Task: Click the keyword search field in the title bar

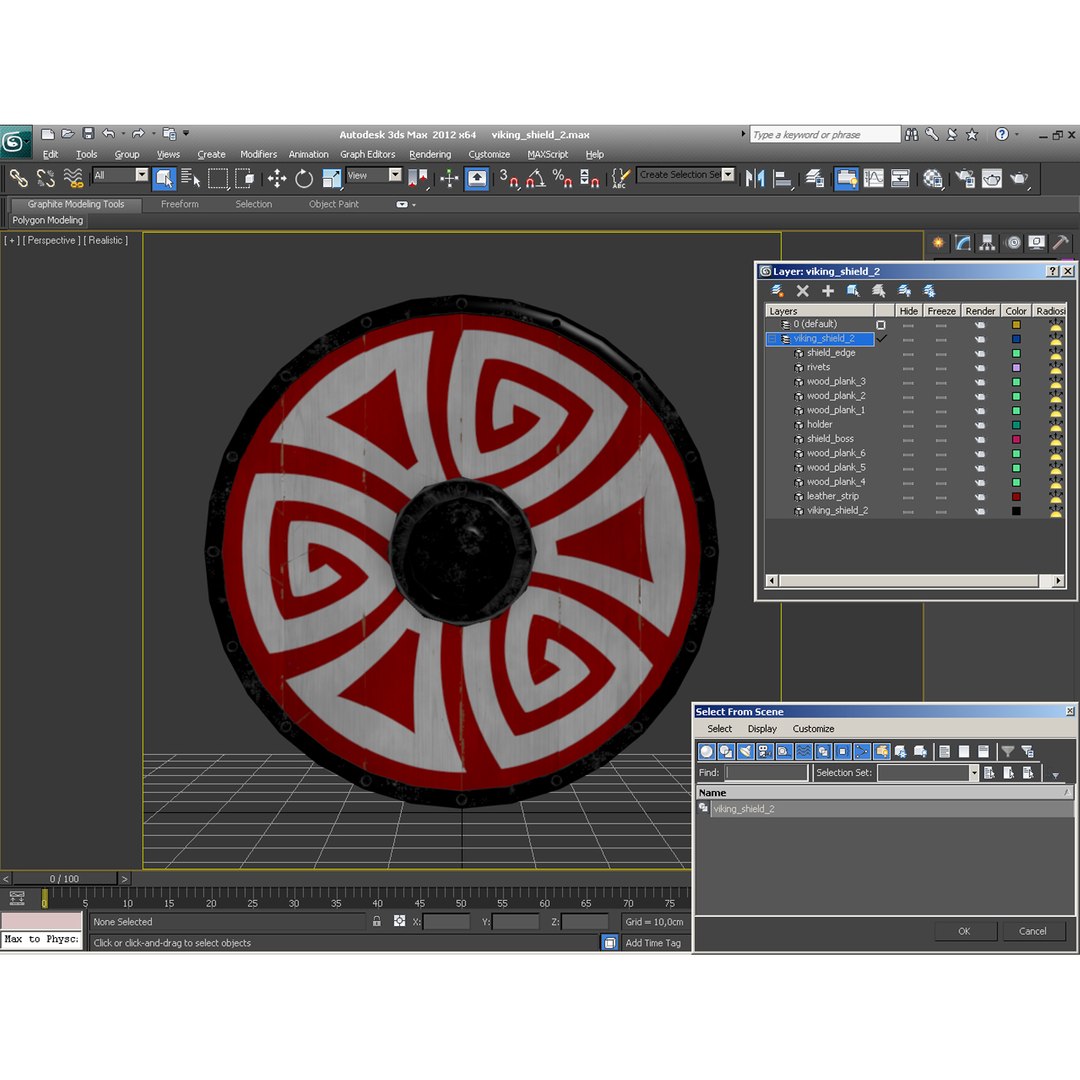Action: (825, 134)
